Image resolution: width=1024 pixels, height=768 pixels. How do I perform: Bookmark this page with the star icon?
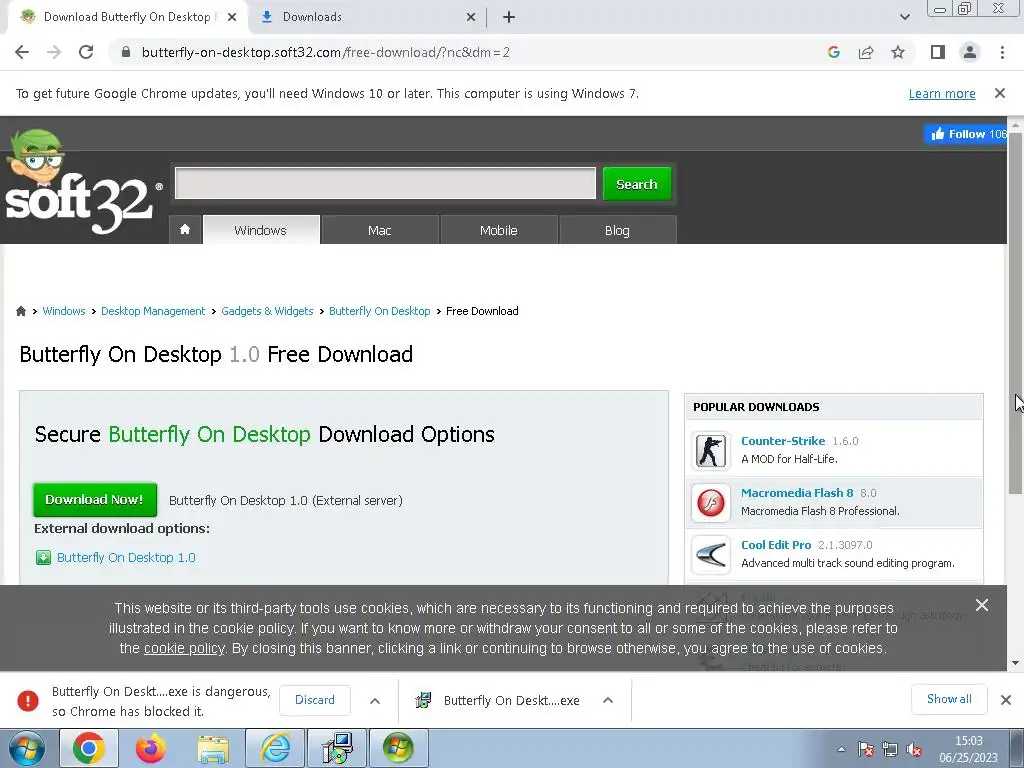(898, 52)
